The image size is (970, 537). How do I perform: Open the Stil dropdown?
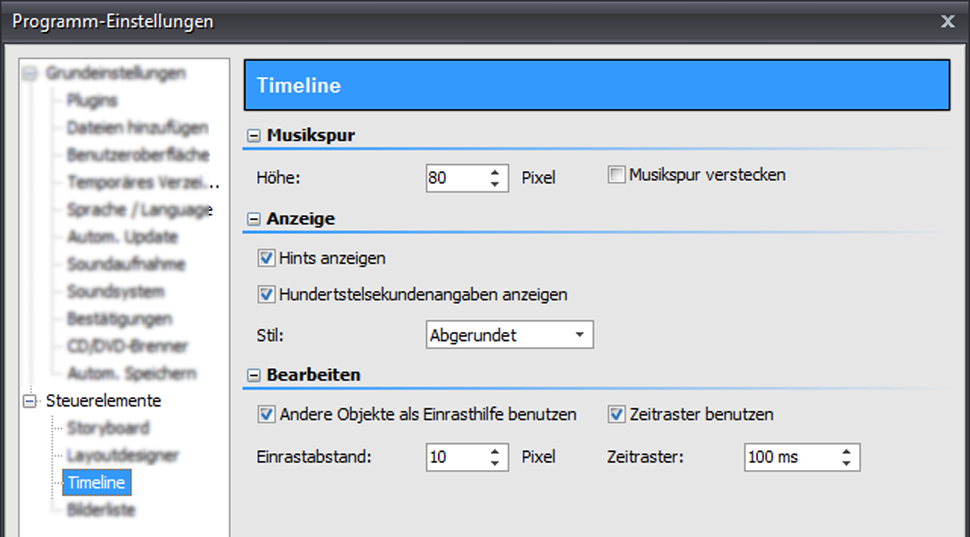pos(579,335)
